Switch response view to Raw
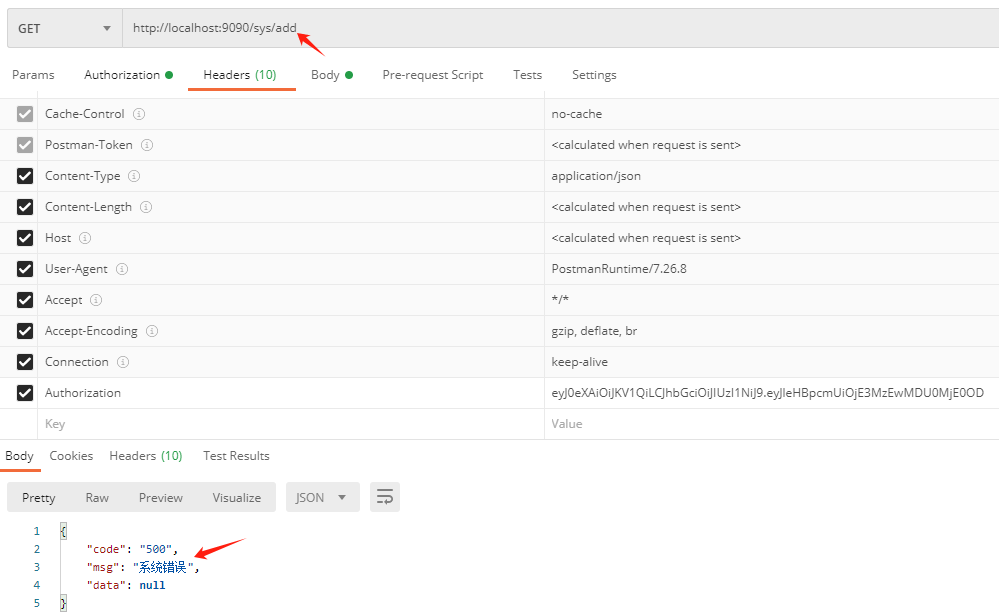 [97, 497]
